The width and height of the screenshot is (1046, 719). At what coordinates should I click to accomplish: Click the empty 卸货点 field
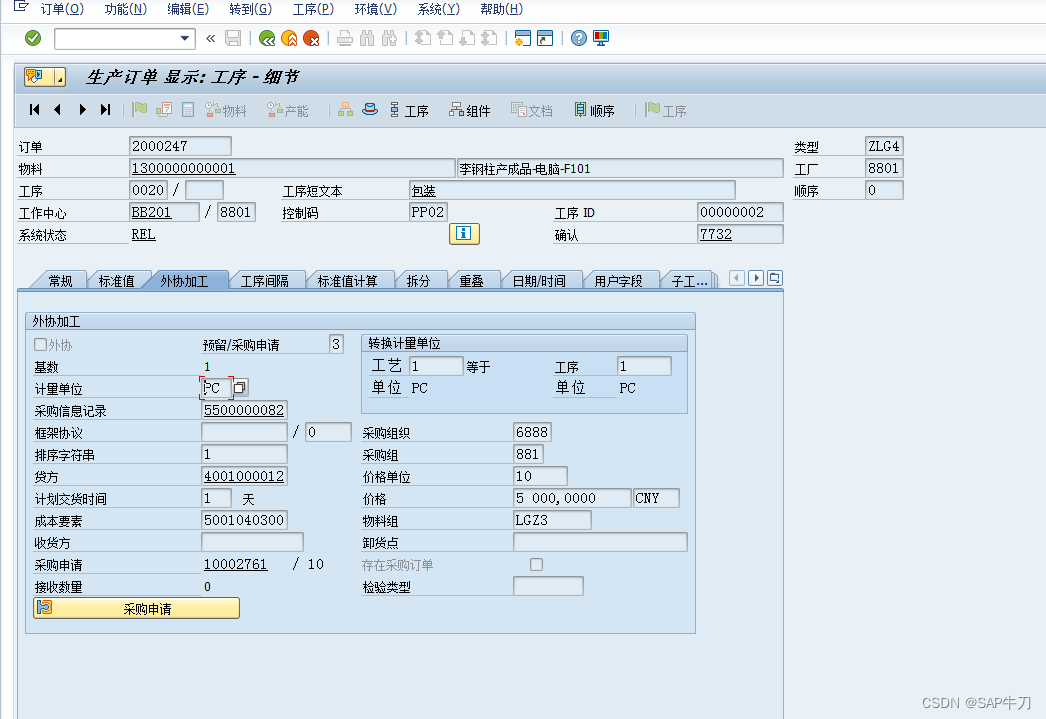tap(600, 542)
